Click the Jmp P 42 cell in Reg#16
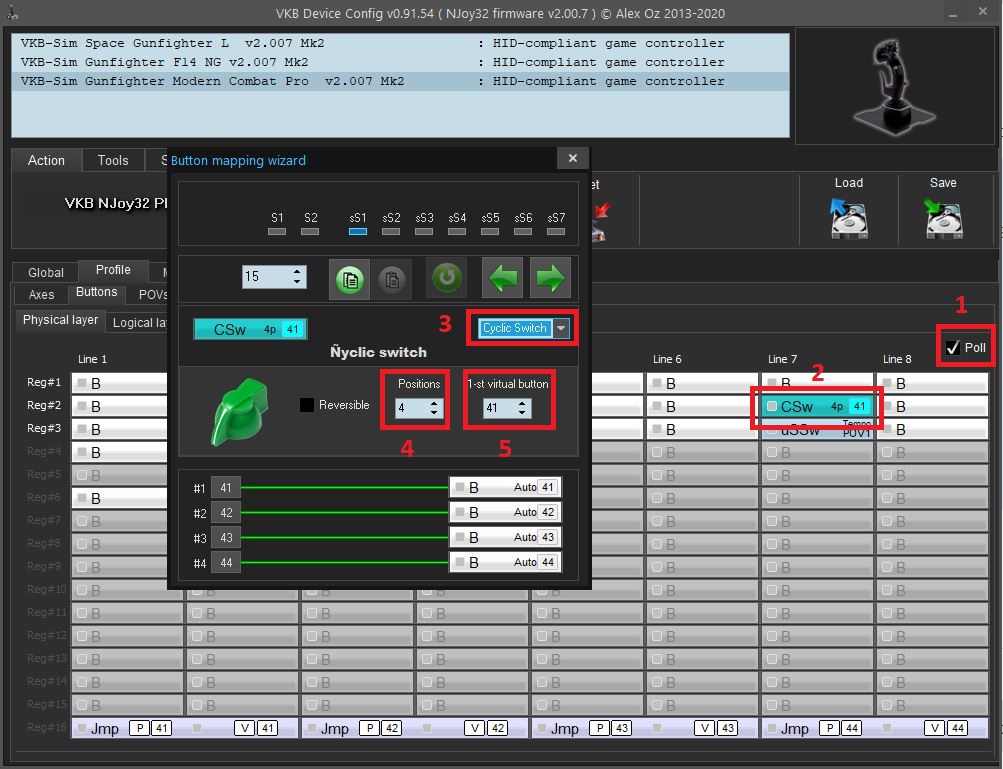 pyautogui.click(x=358, y=728)
